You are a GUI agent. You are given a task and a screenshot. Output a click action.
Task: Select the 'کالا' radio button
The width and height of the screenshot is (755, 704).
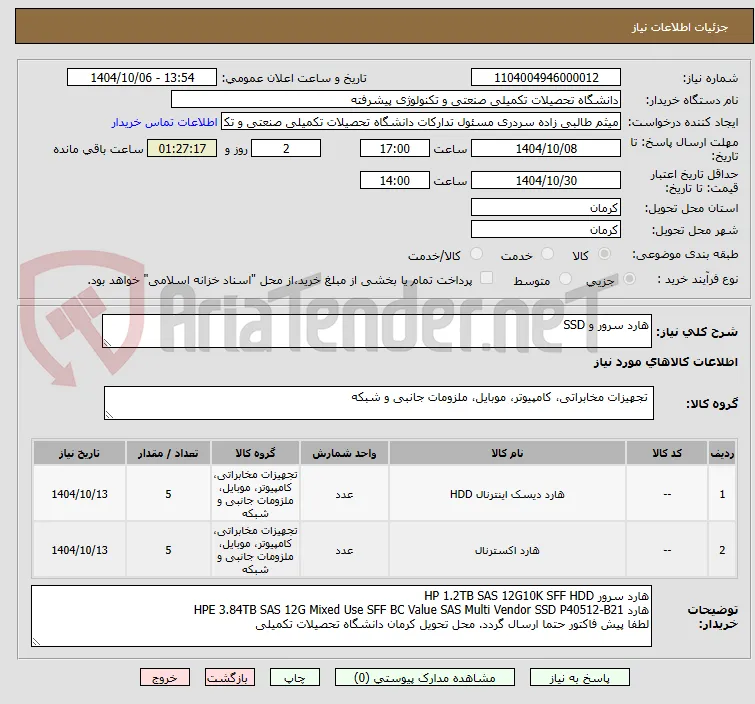(x=604, y=254)
